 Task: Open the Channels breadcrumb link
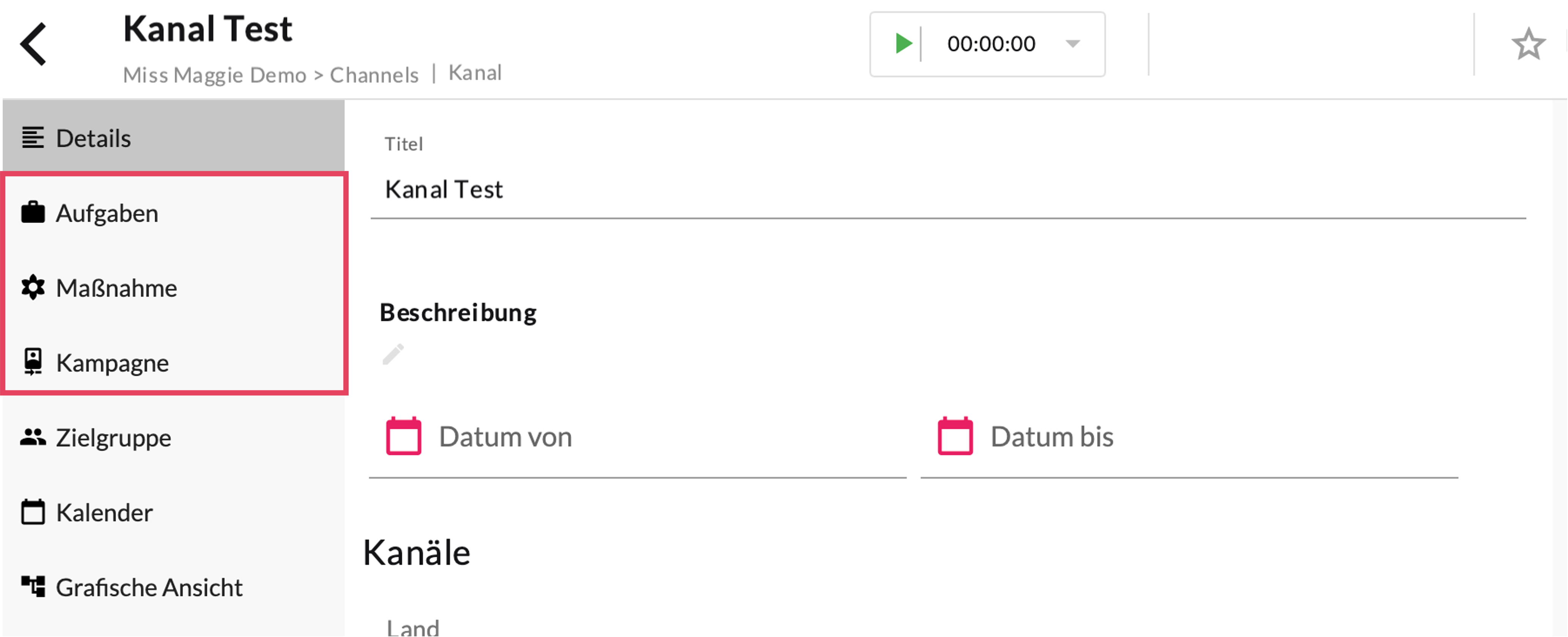(374, 75)
